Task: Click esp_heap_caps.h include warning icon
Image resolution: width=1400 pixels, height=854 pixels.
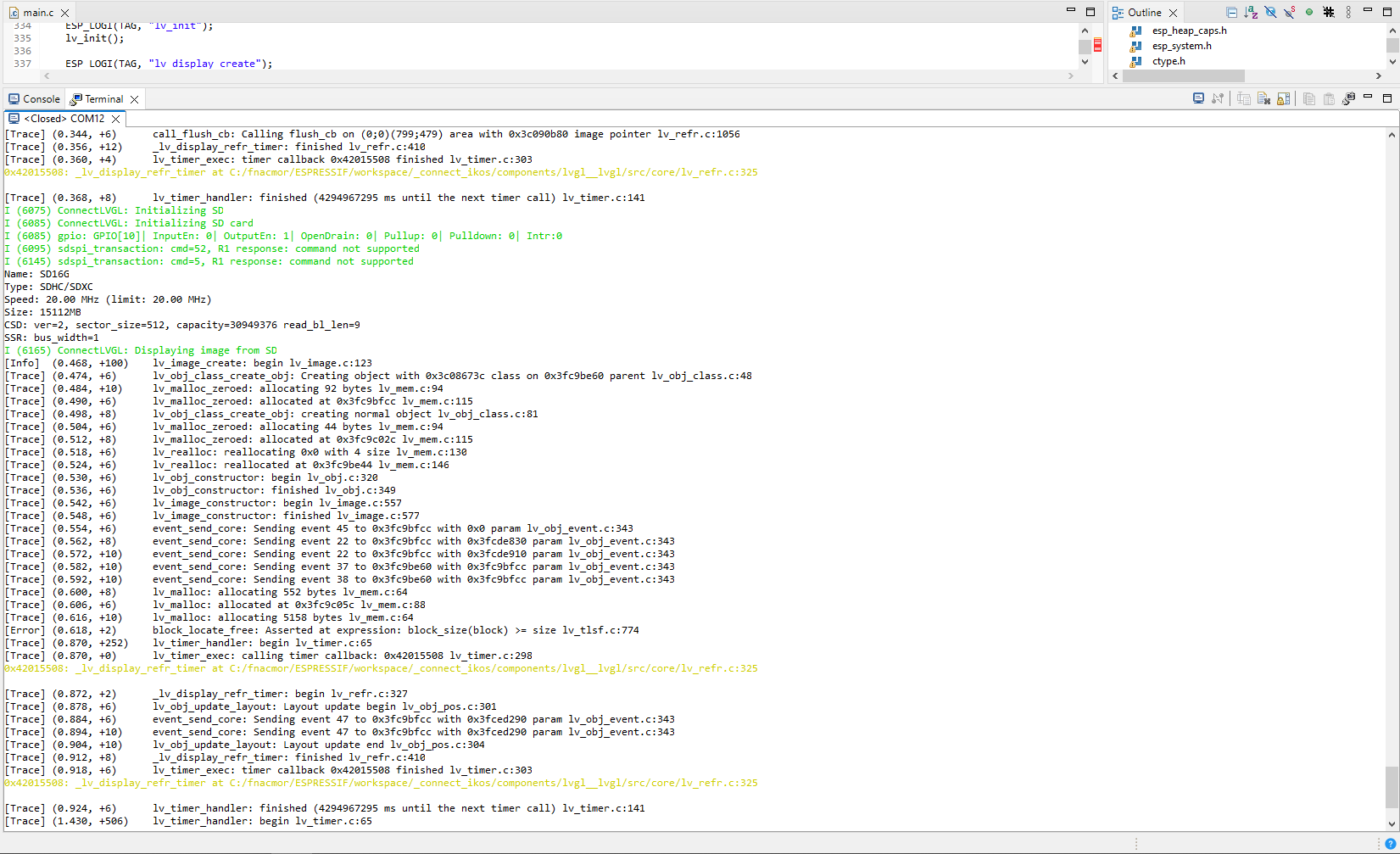Action: pos(1136,31)
